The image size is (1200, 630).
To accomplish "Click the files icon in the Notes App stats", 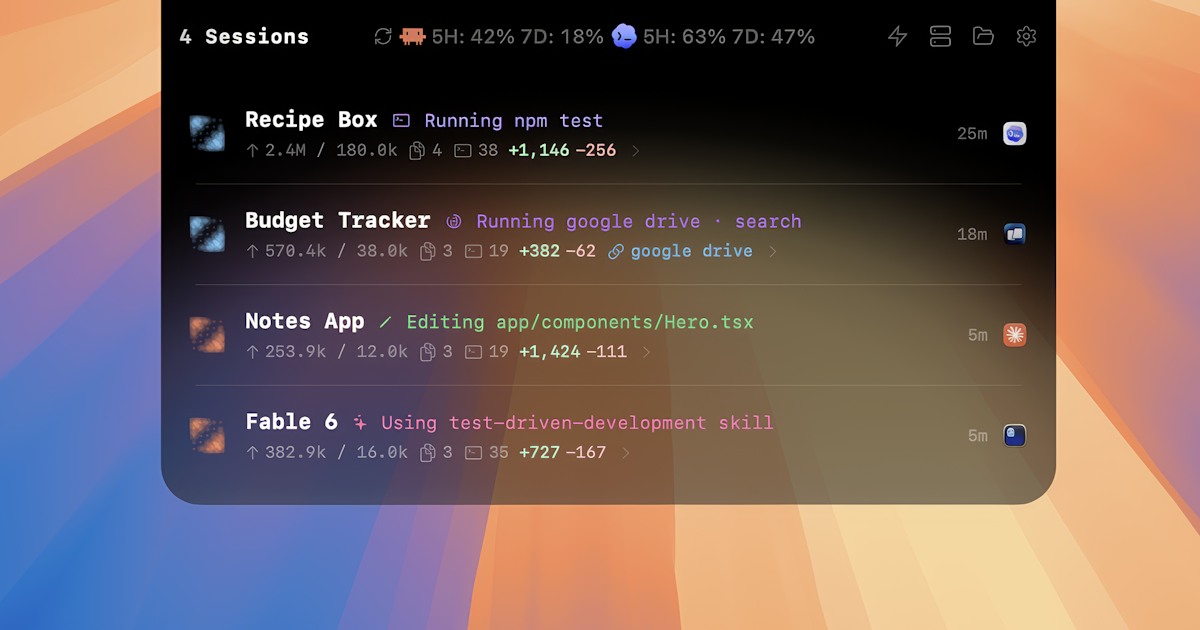I will [x=428, y=352].
